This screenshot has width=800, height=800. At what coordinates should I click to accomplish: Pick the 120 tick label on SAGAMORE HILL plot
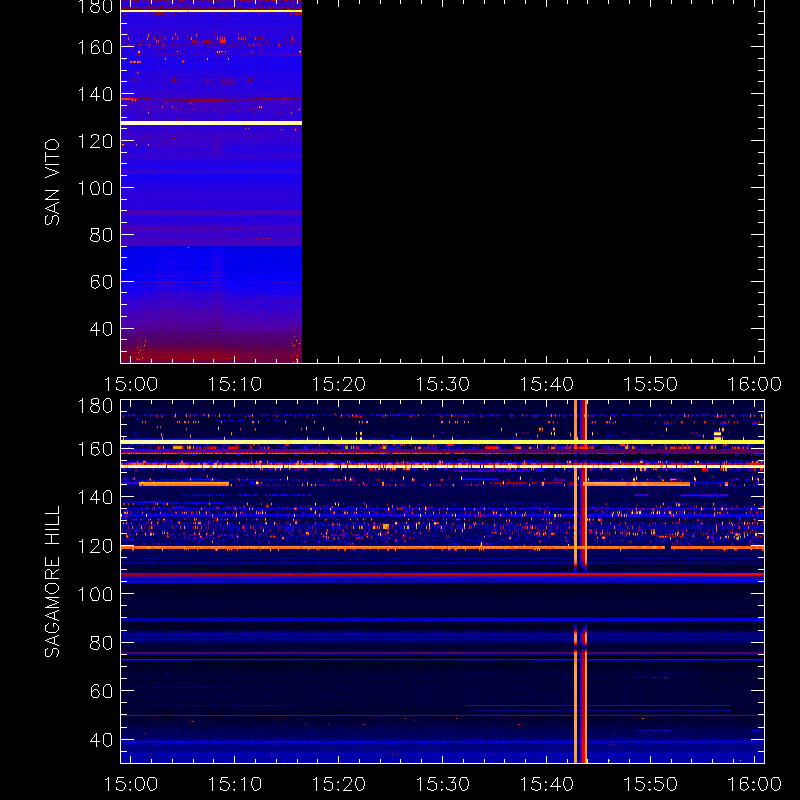coord(95,546)
